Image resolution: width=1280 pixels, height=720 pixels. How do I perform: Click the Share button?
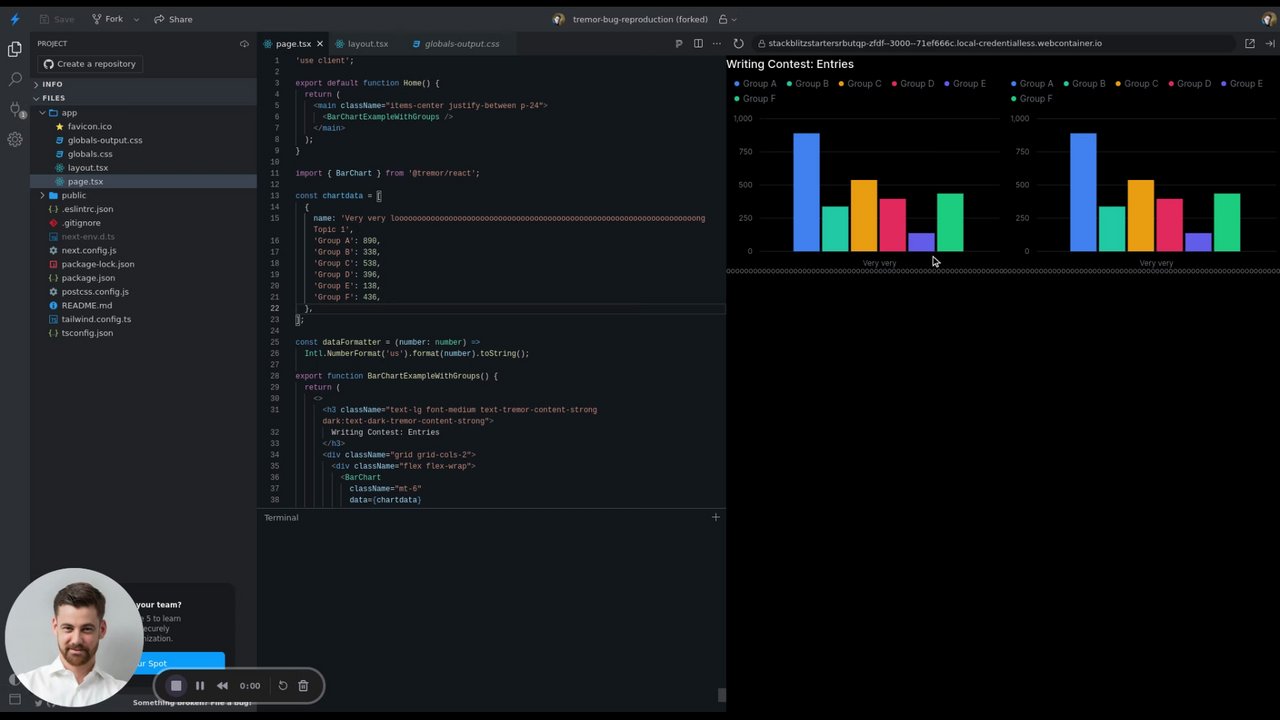[x=173, y=19]
